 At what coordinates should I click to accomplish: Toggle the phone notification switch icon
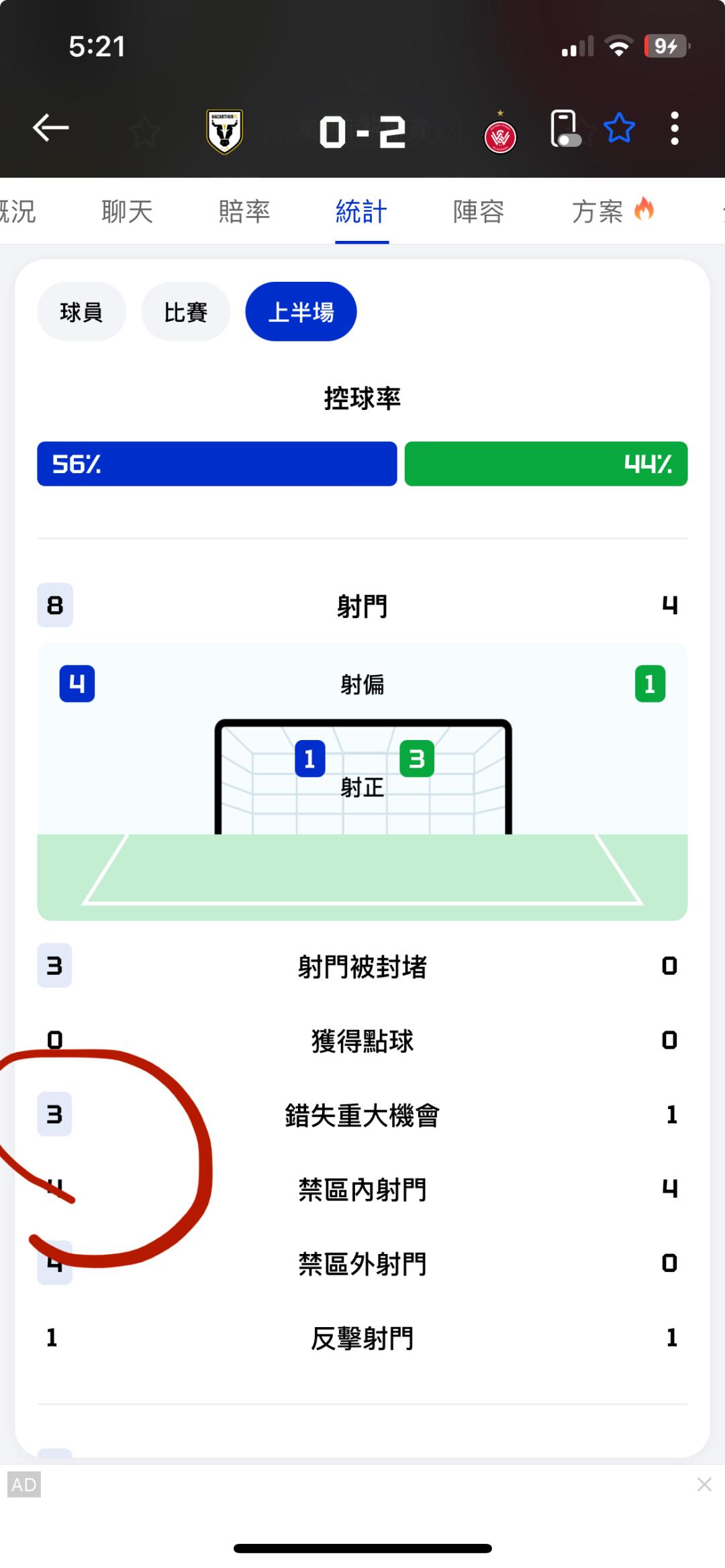pyautogui.click(x=564, y=129)
